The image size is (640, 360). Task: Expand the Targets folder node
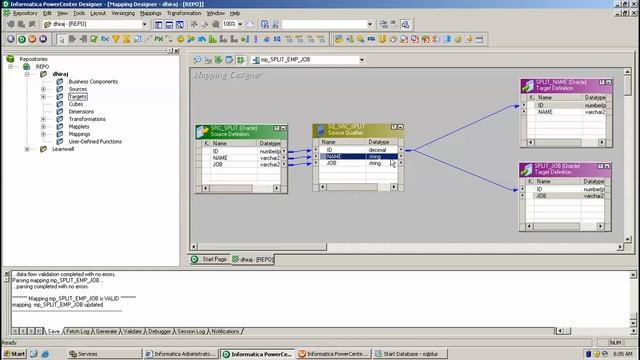tap(43, 97)
